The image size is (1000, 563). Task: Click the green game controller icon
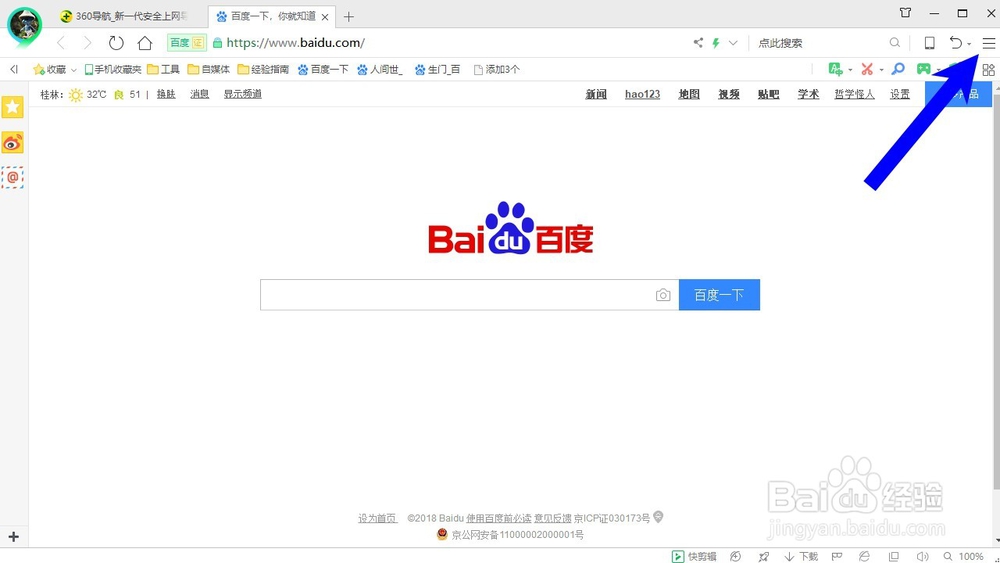tap(923, 69)
